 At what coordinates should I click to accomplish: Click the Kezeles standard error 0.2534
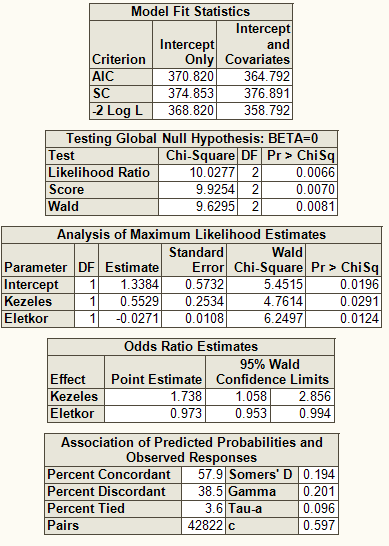click(x=204, y=301)
